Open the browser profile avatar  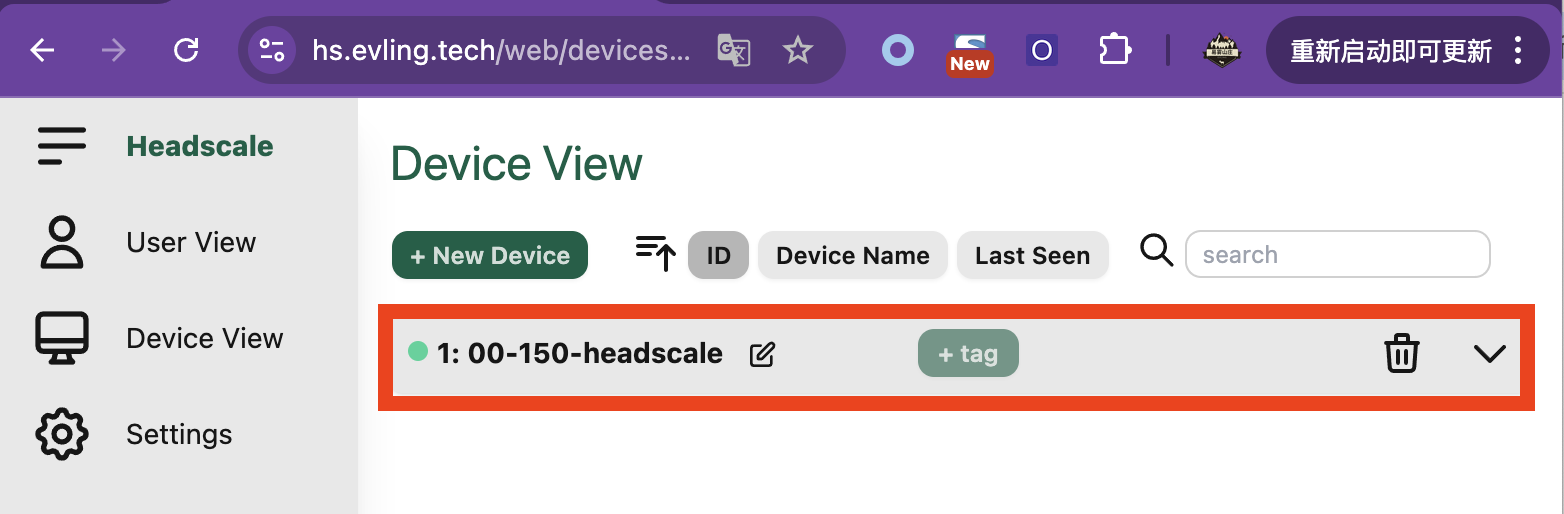[x=1221, y=50]
